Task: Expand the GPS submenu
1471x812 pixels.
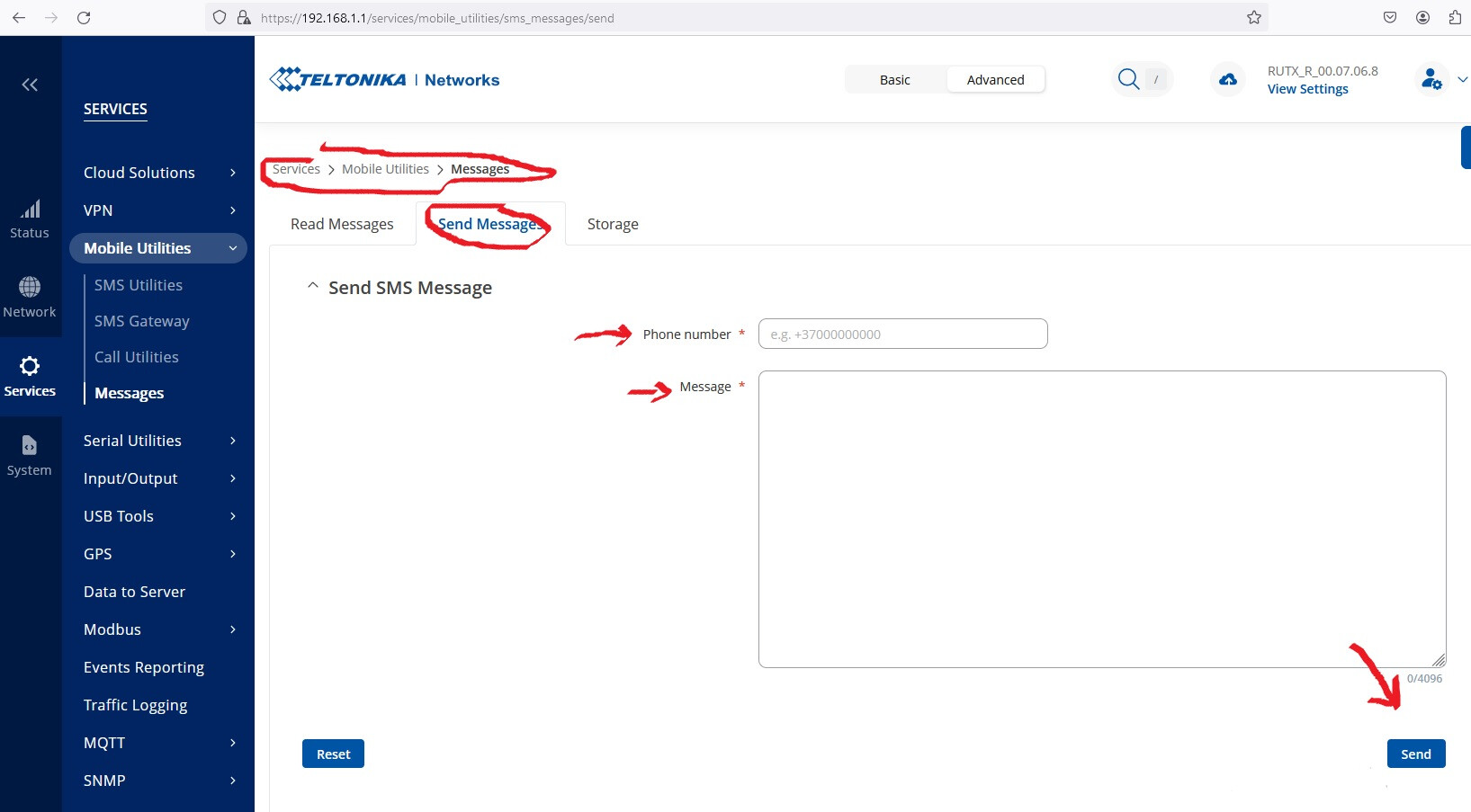Action: 233,554
